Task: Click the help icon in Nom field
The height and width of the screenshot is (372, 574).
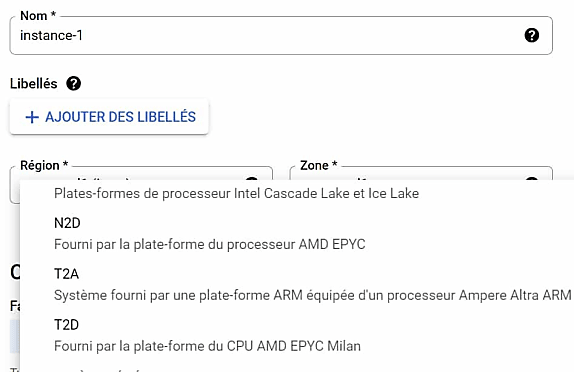Action: point(532,36)
